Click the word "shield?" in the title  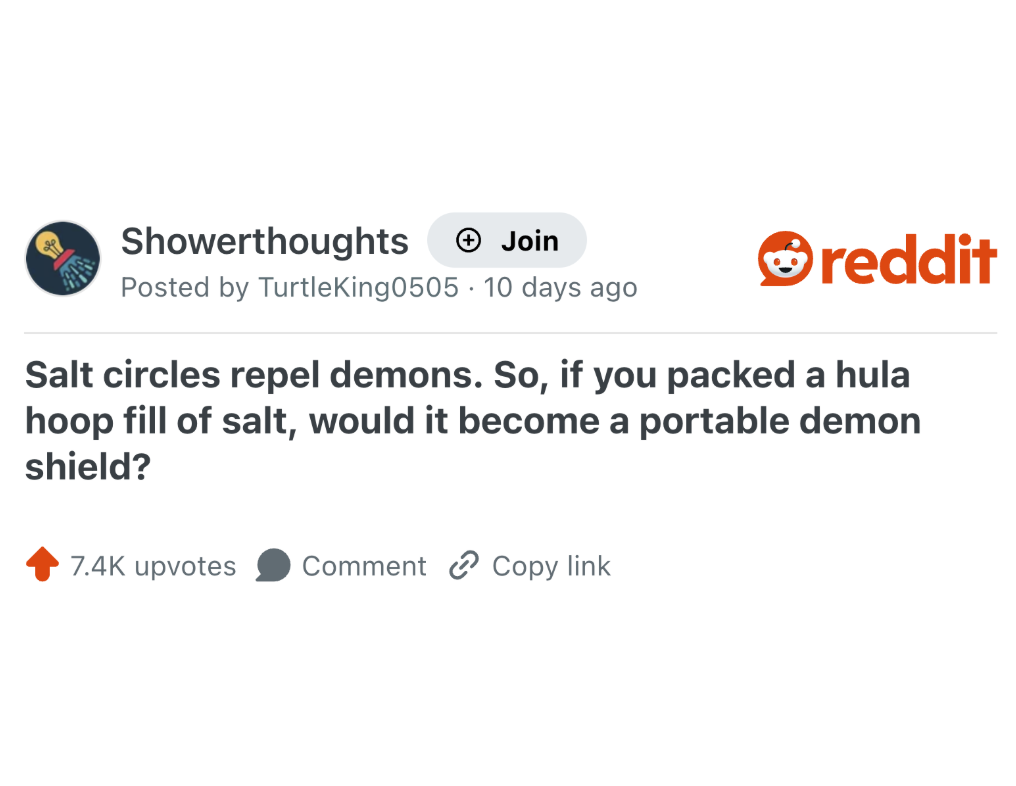pyautogui.click(x=87, y=467)
